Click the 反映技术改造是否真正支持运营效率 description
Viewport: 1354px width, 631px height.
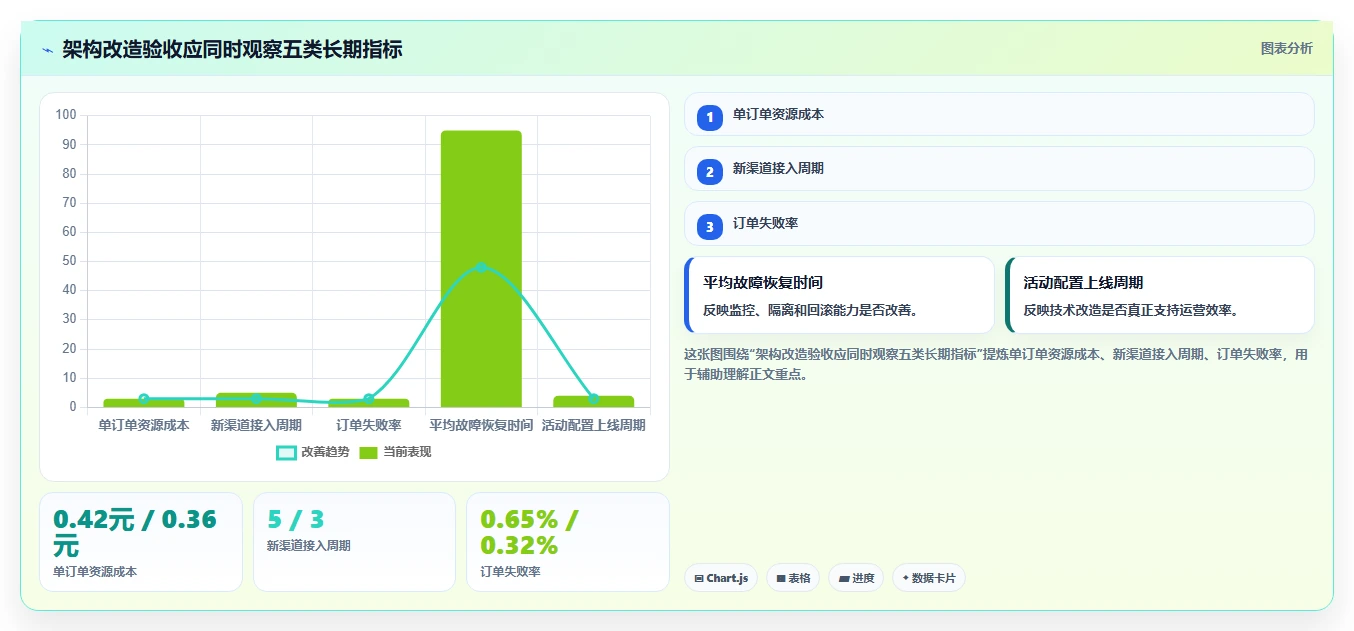(x=1131, y=310)
